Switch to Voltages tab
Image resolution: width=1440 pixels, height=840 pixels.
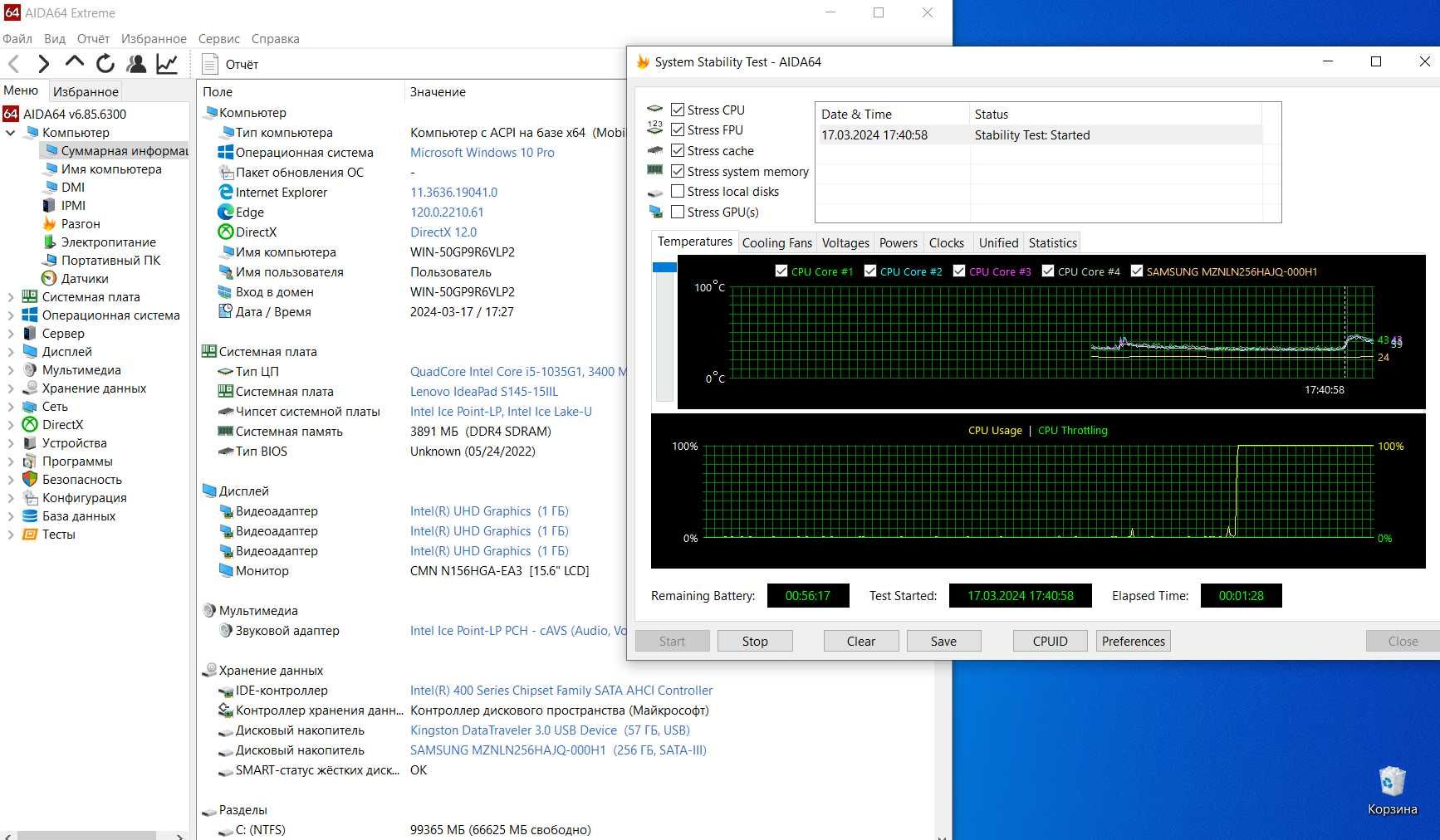point(845,242)
